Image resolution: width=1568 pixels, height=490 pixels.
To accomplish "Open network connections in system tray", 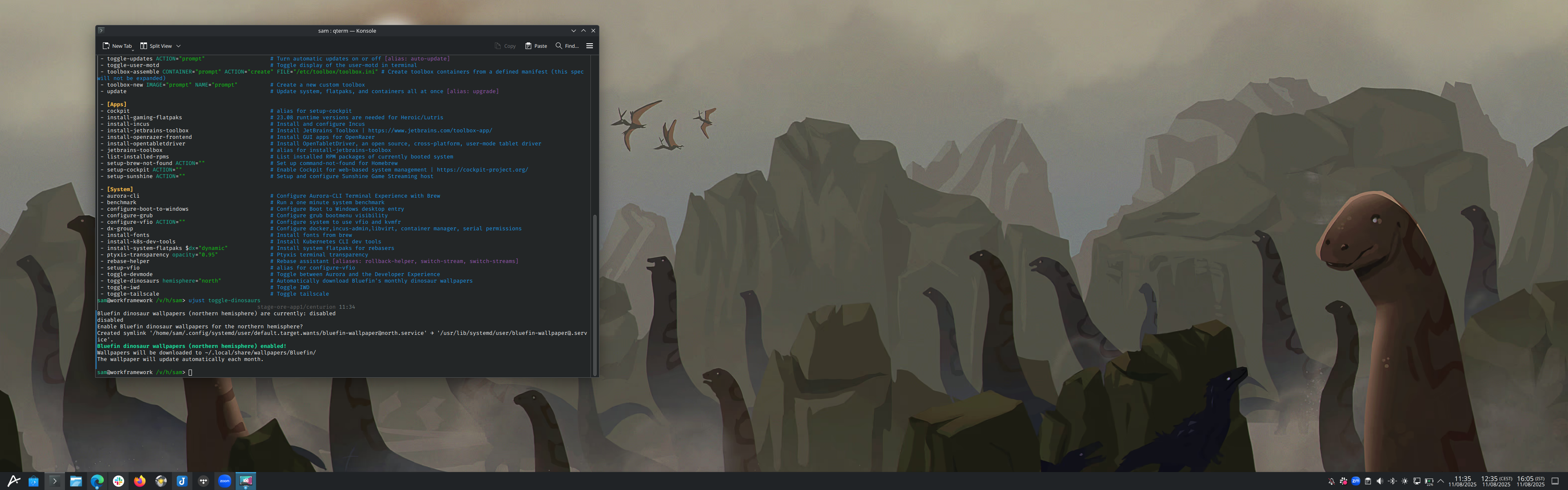I will point(1417,481).
